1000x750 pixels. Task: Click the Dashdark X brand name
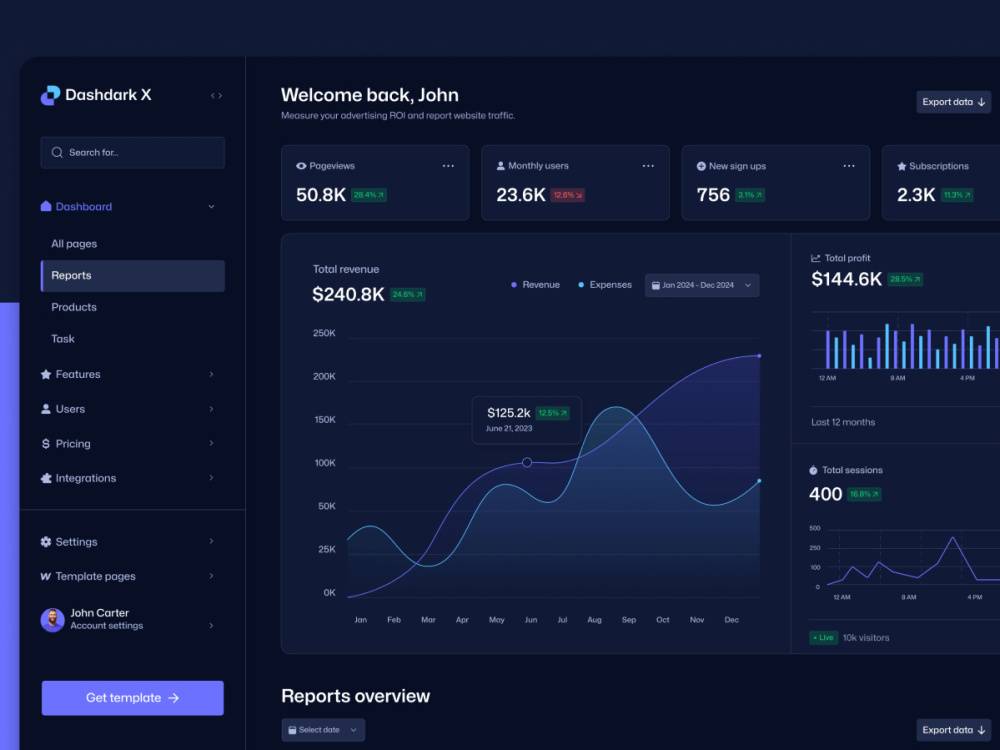point(108,95)
